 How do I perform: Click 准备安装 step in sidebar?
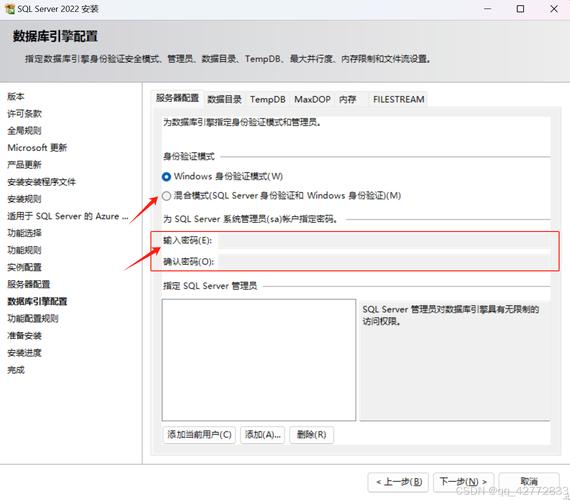(24, 336)
